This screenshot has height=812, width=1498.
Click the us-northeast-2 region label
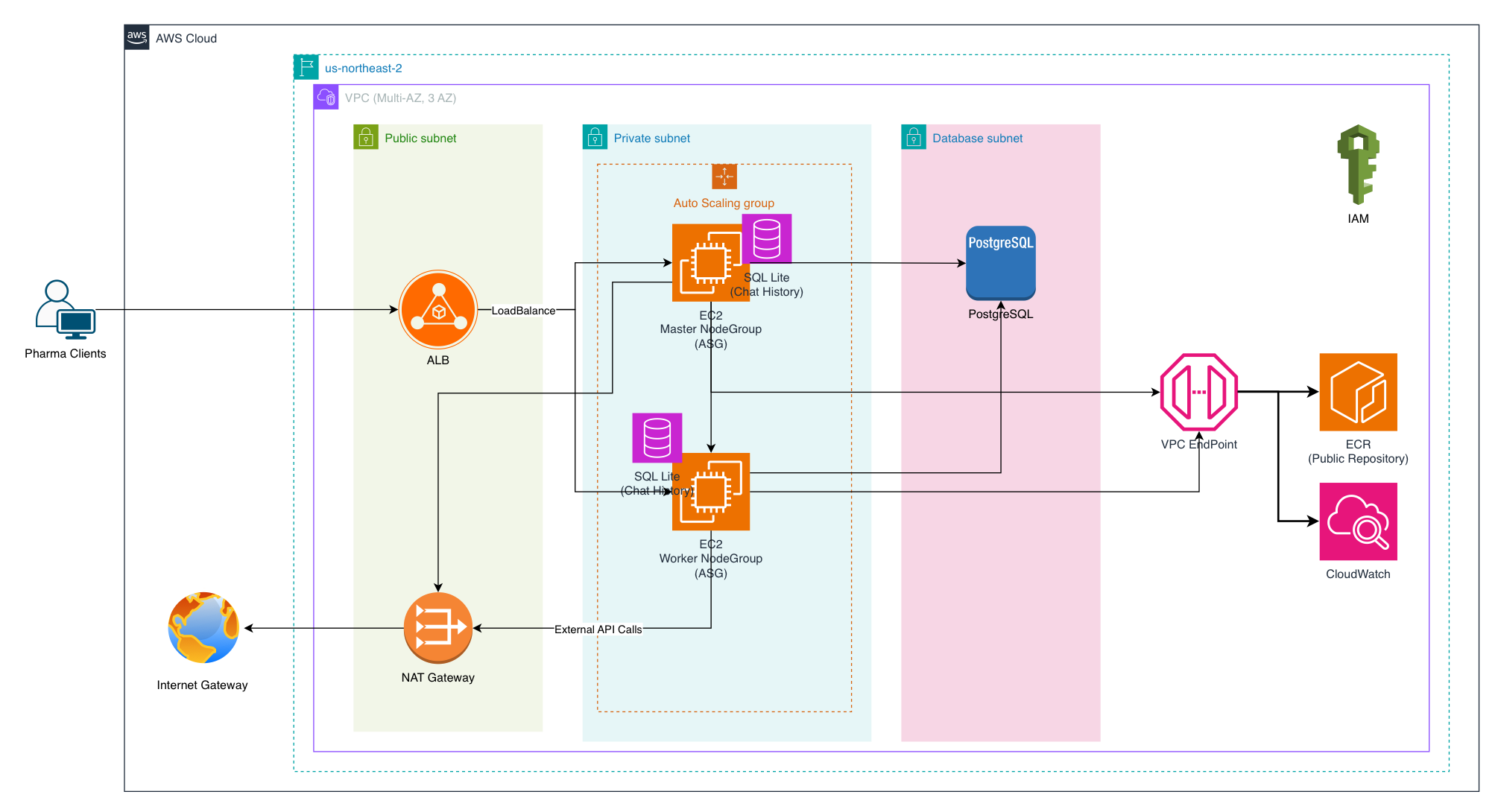tap(363, 68)
